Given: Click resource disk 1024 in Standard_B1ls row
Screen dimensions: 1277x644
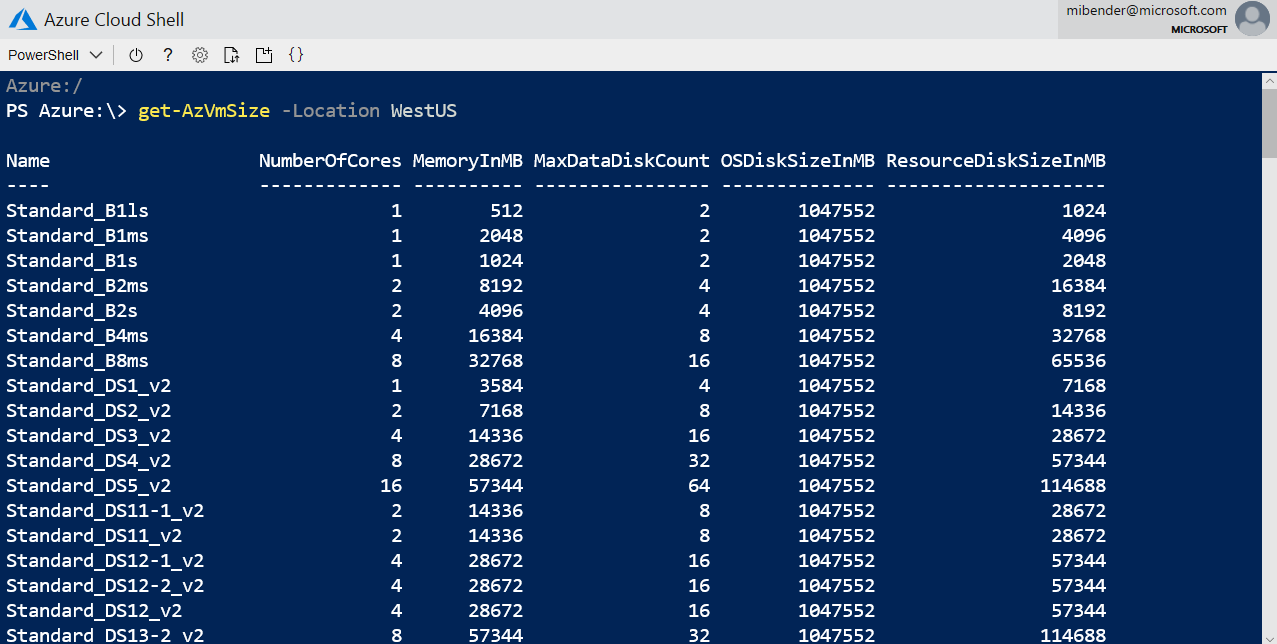Looking at the screenshot, I should (1084, 211).
